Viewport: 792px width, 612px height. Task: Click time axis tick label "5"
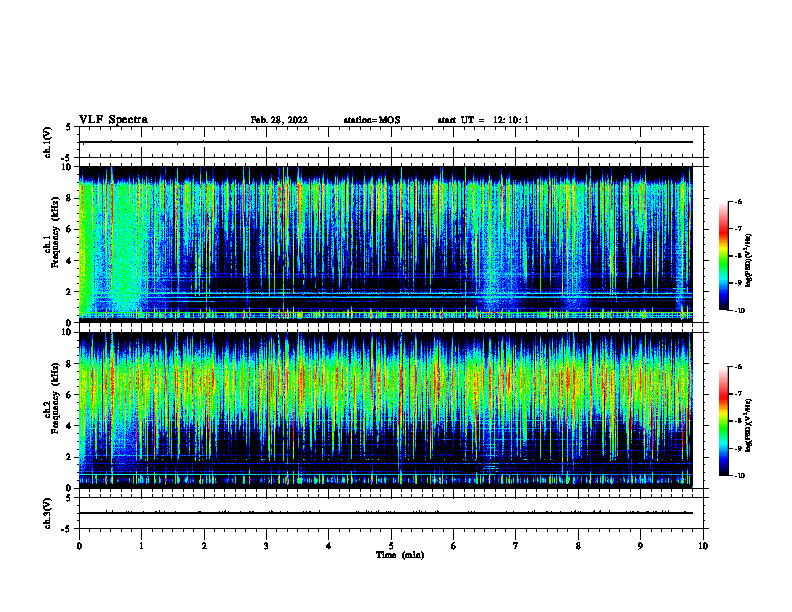pyautogui.click(x=391, y=546)
